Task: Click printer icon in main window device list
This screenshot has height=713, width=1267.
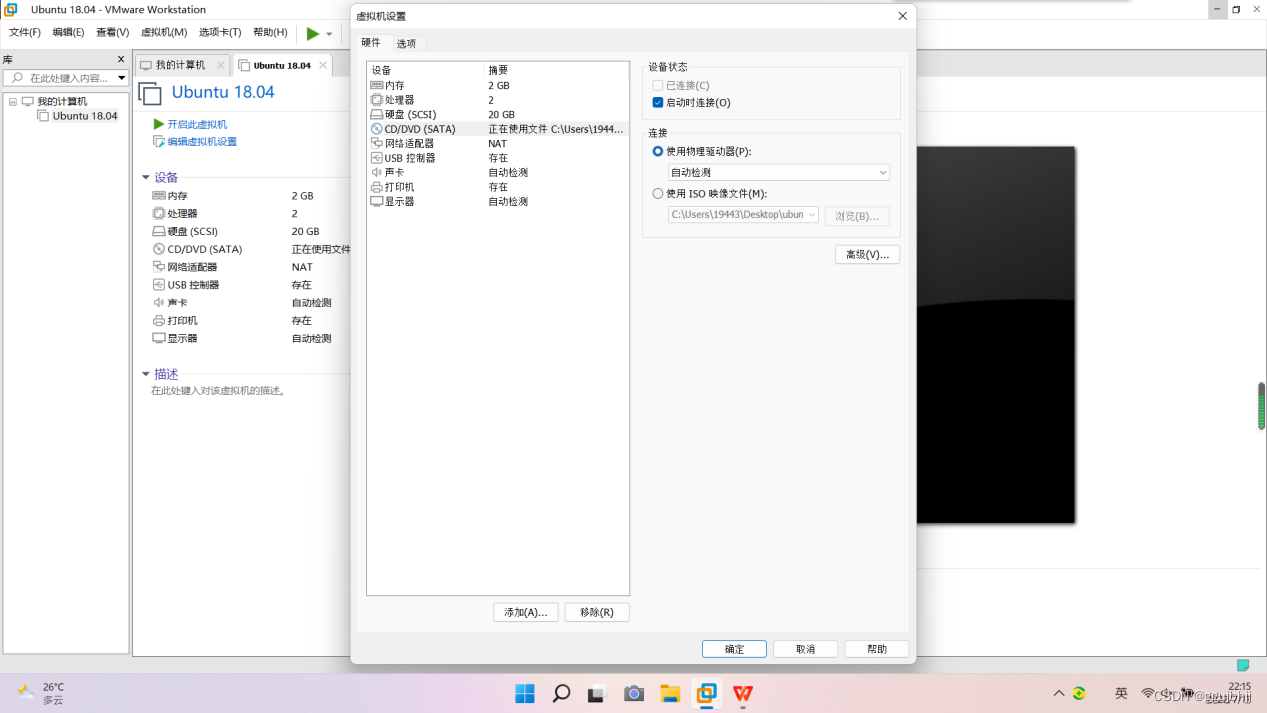Action: click(159, 321)
